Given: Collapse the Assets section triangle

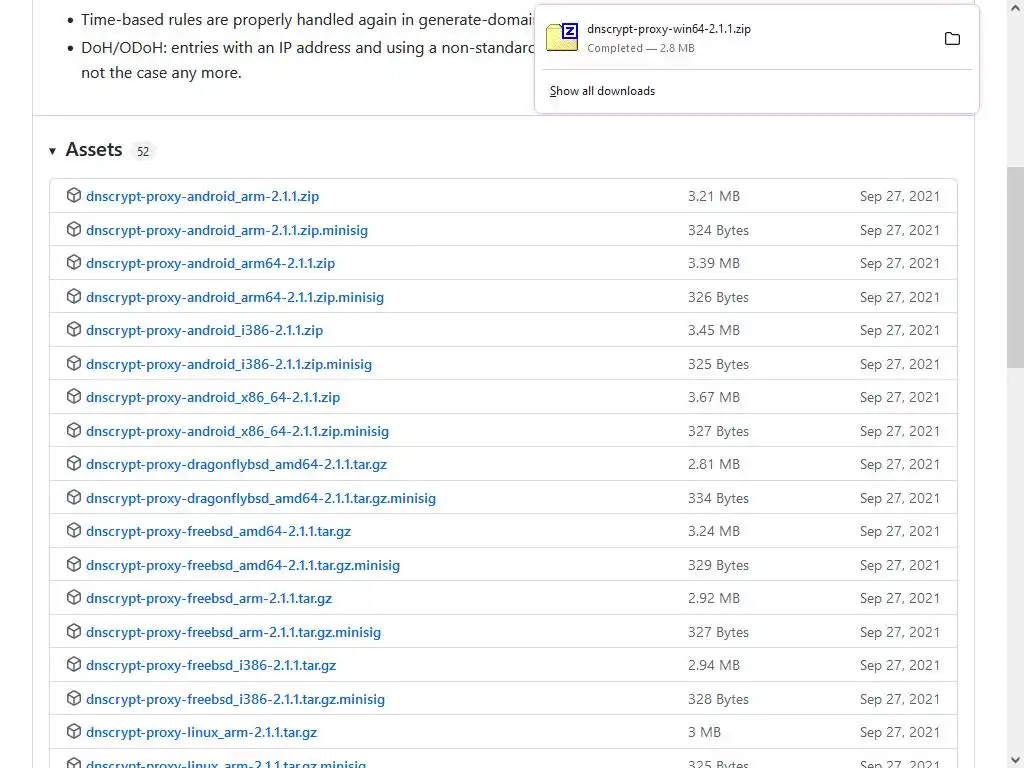Looking at the screenshot, I should (x=52, y=151).
